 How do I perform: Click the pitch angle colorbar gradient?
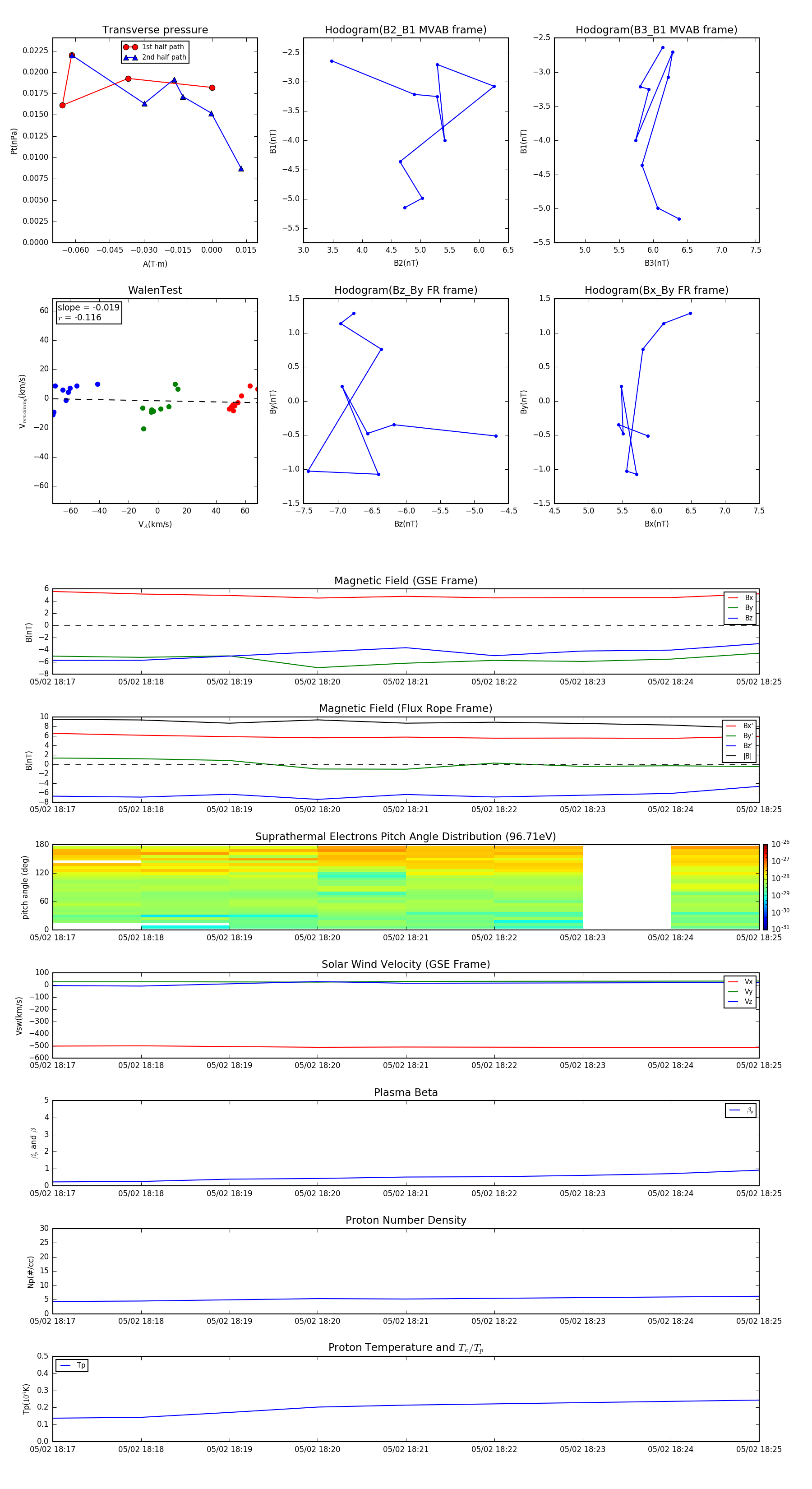click(x=765, y=887)
